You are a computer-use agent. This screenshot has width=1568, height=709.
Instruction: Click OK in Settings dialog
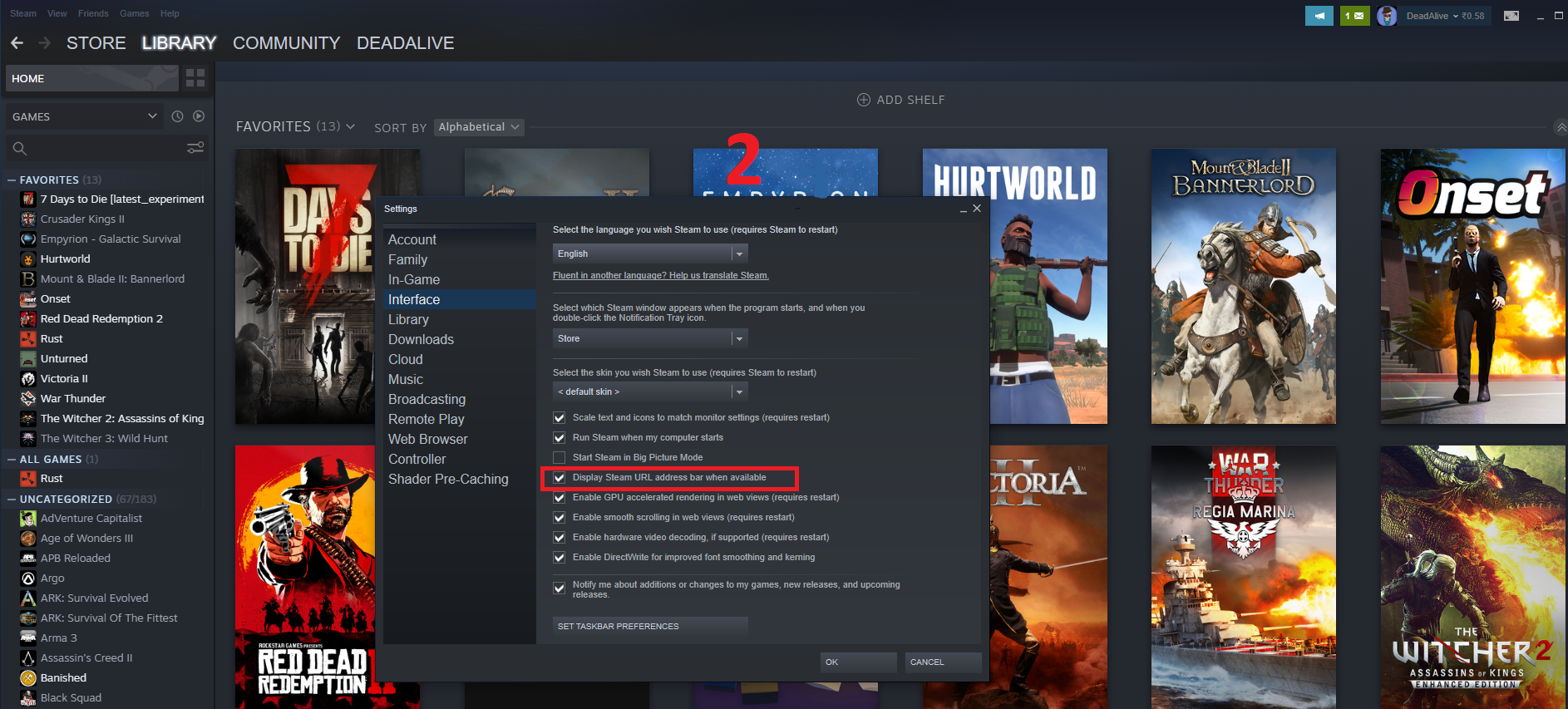(858, 662)
